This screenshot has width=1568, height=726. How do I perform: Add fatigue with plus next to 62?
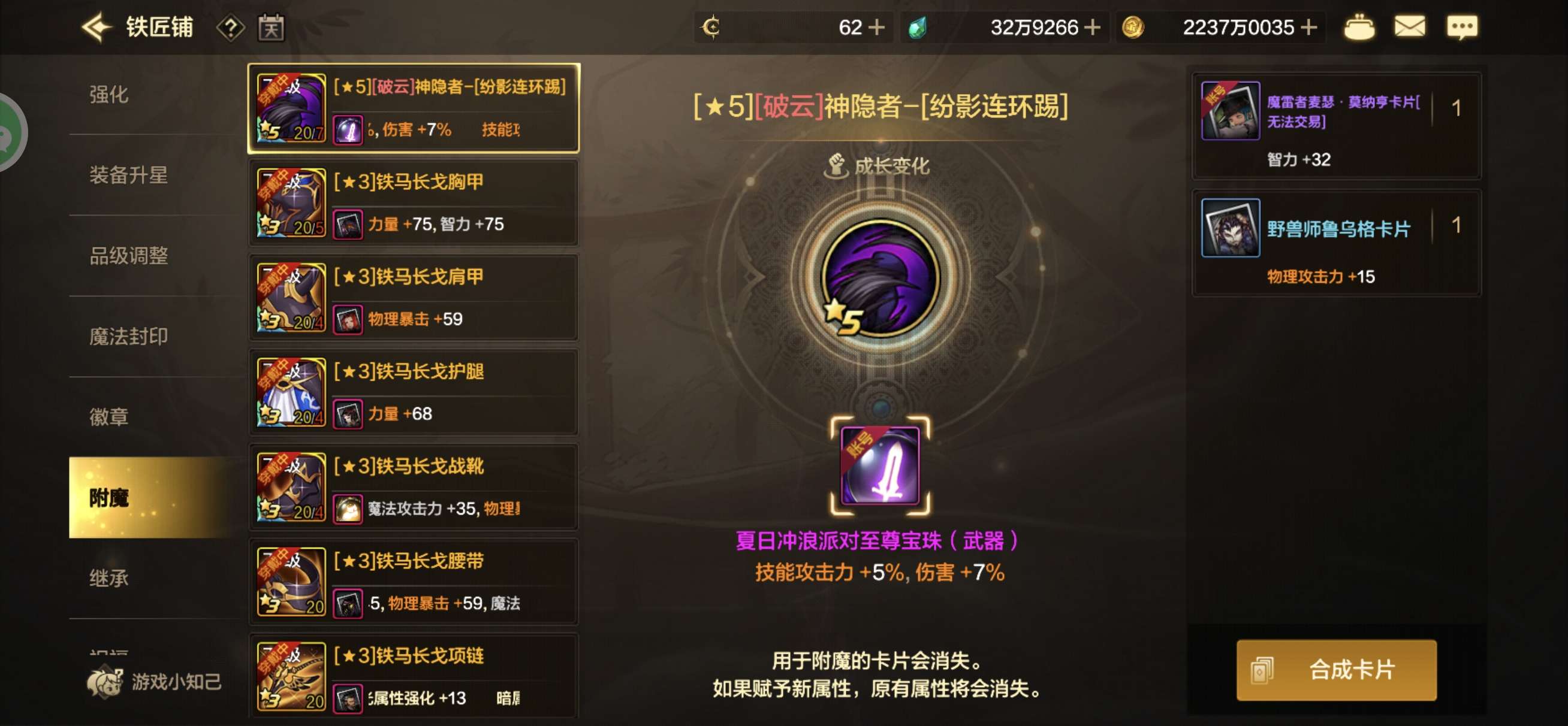click(876, 28)
